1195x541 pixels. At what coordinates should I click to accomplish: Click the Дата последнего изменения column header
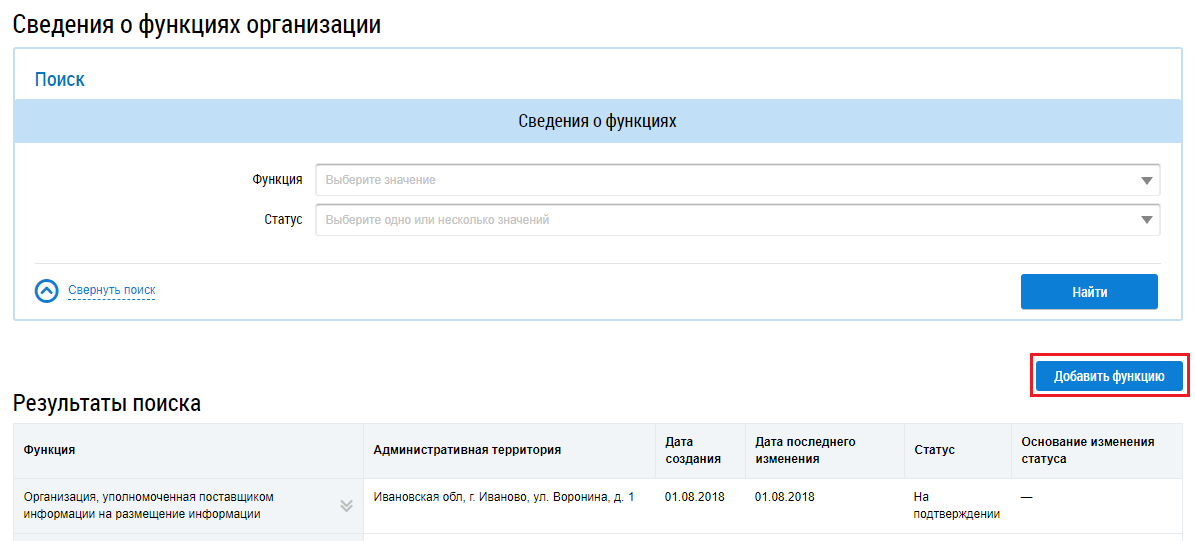point(805,450)
